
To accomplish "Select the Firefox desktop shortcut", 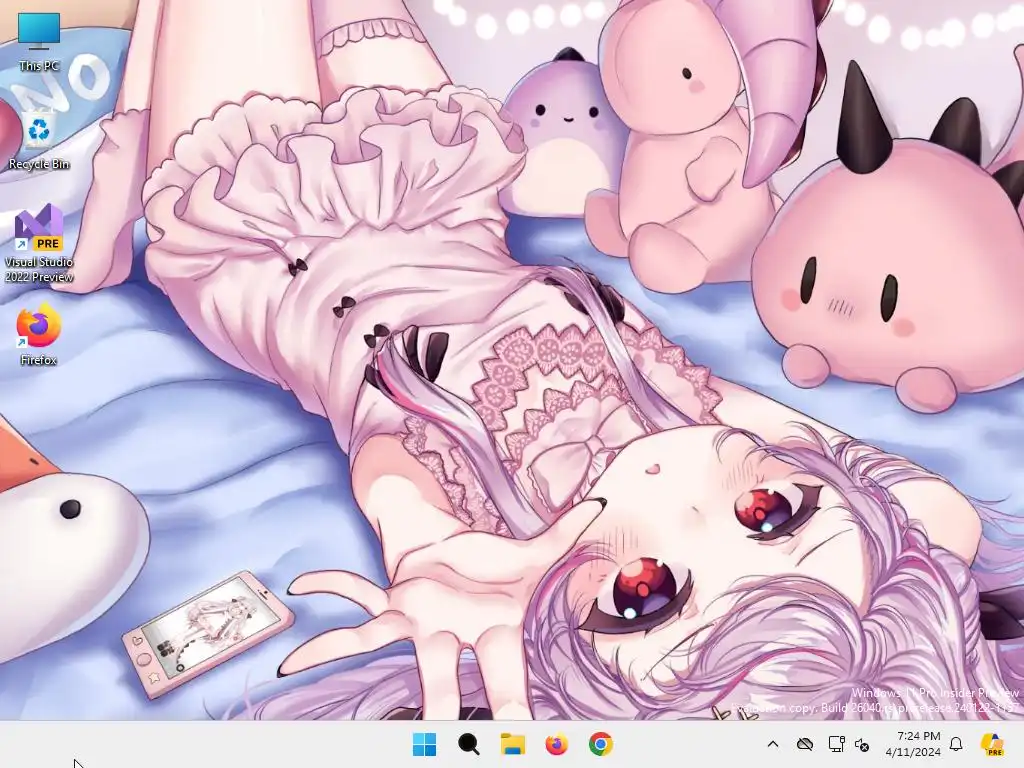I will pyautogui.click(x=39, y=333).
